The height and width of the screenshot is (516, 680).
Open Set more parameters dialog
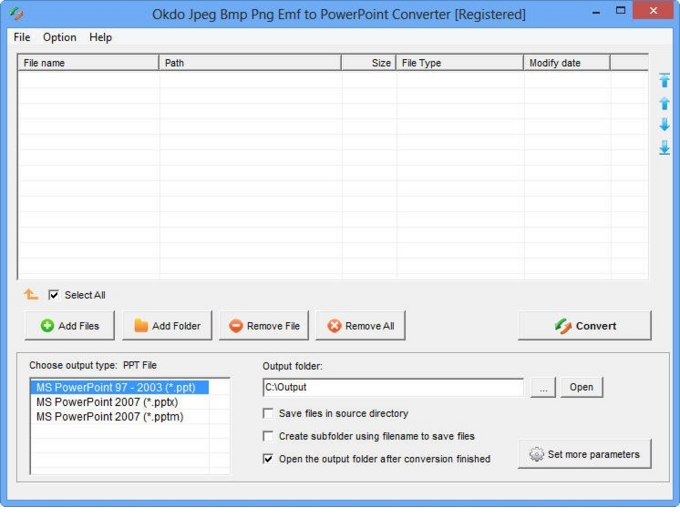[585, 454]
